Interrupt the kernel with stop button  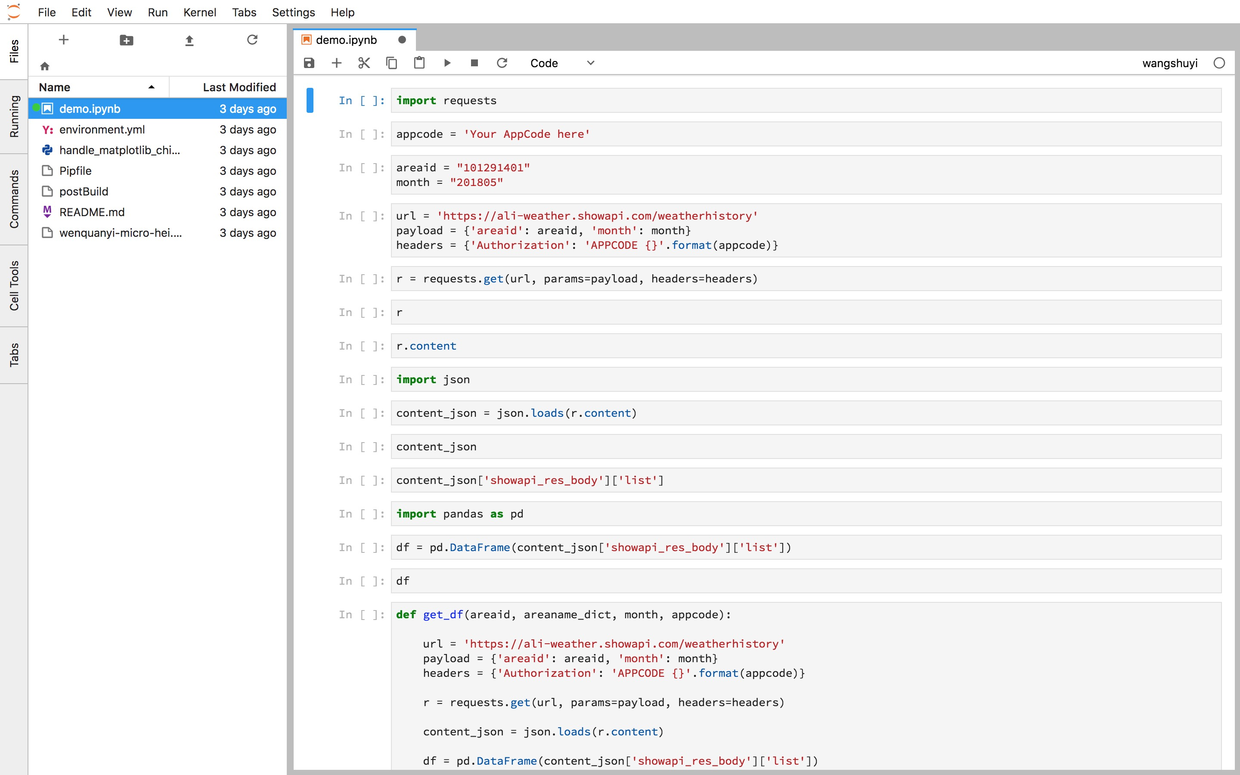[474, 63]
